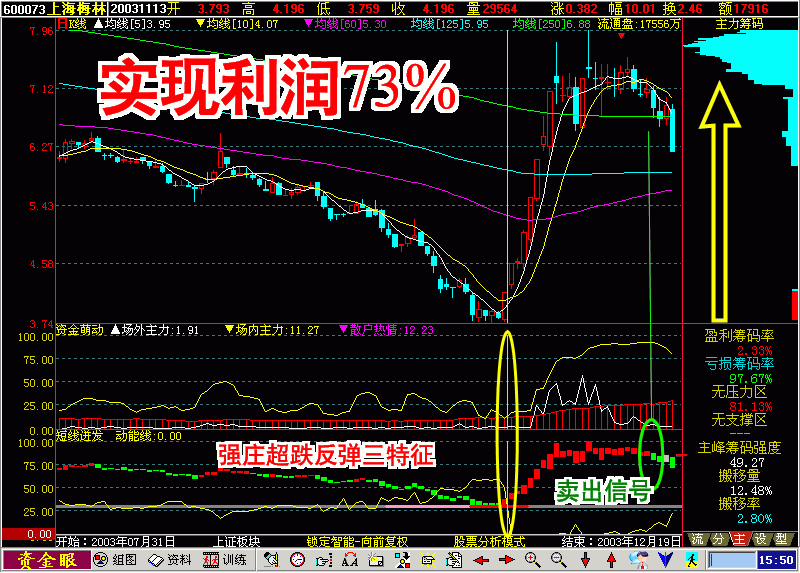Click the 动能线:0.00 label
Screen dimensions: 800x573
point(148,436)
